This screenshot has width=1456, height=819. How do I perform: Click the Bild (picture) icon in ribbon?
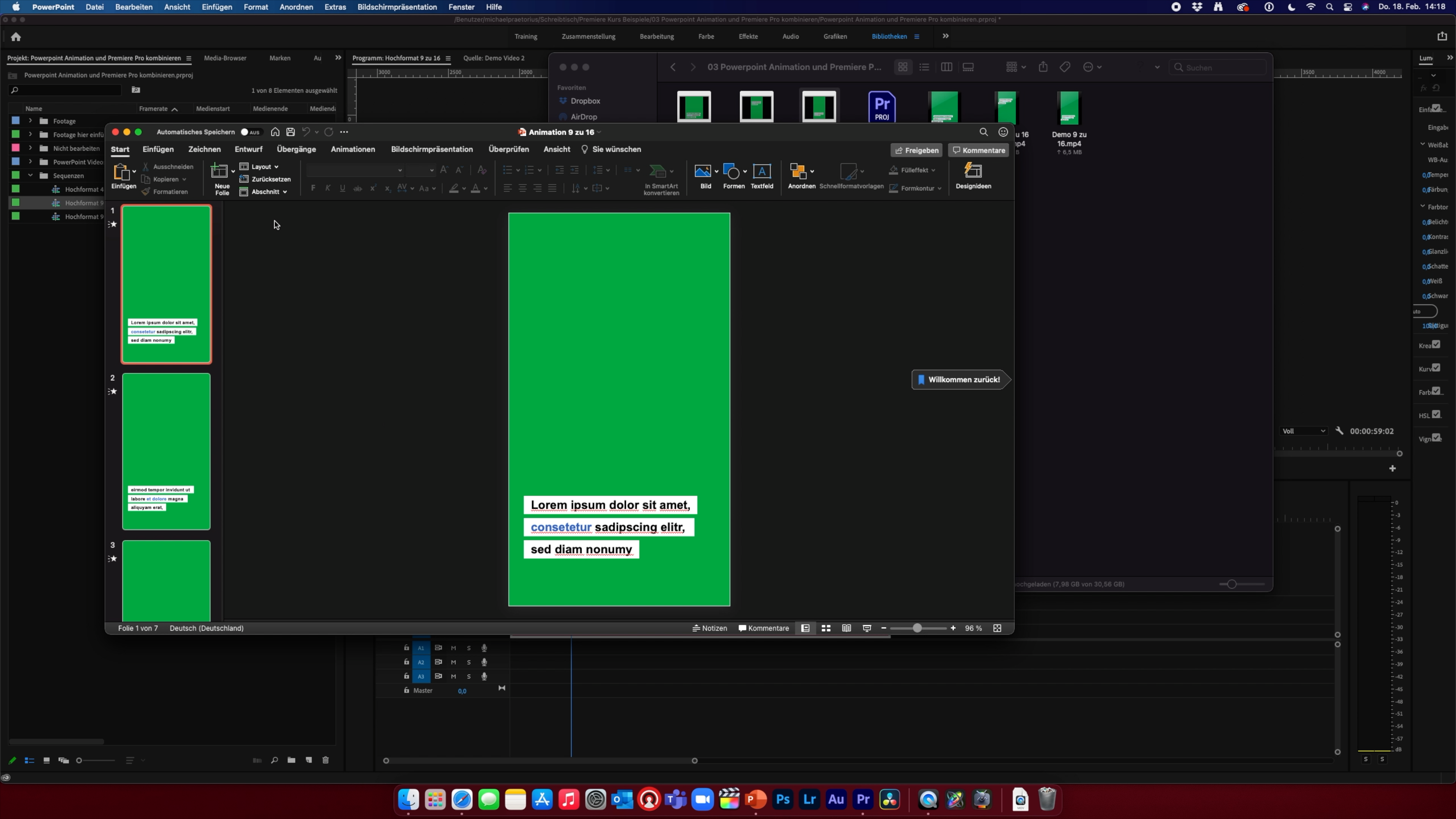(703, 171)
